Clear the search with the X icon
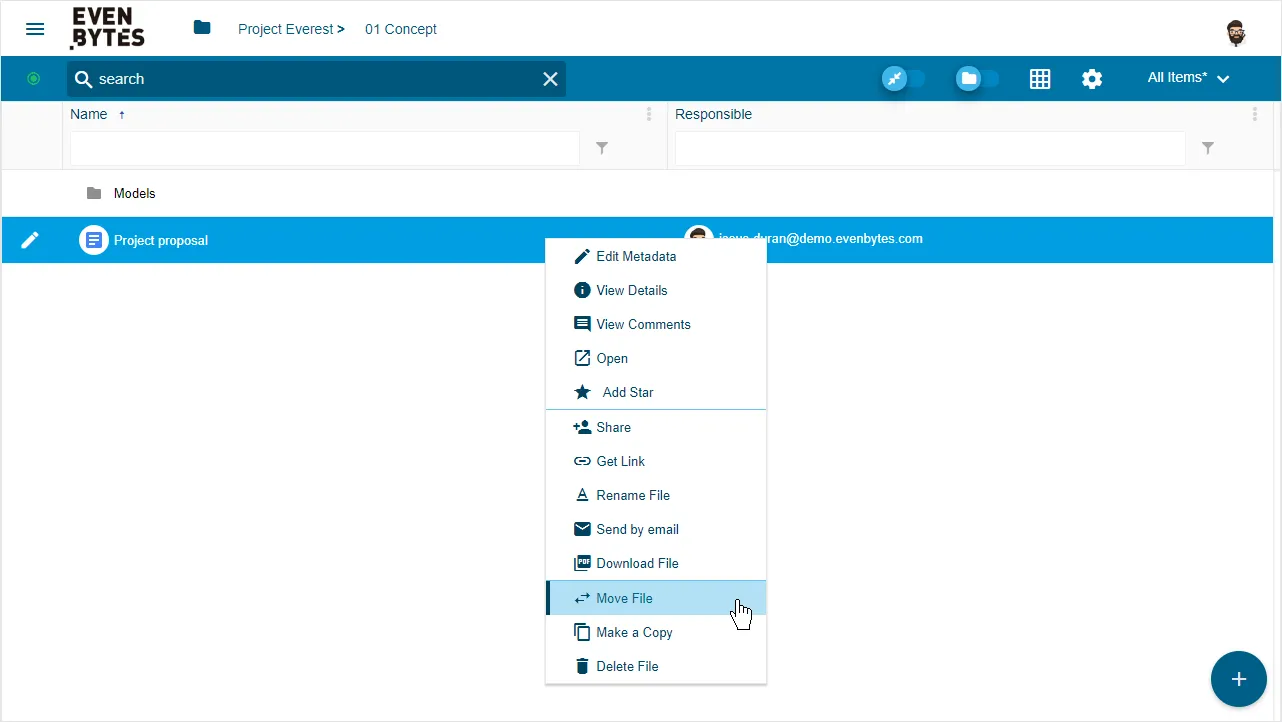The height and width of the screenshot is (722, 1282). pyautogui.click(x=550, y=79)
